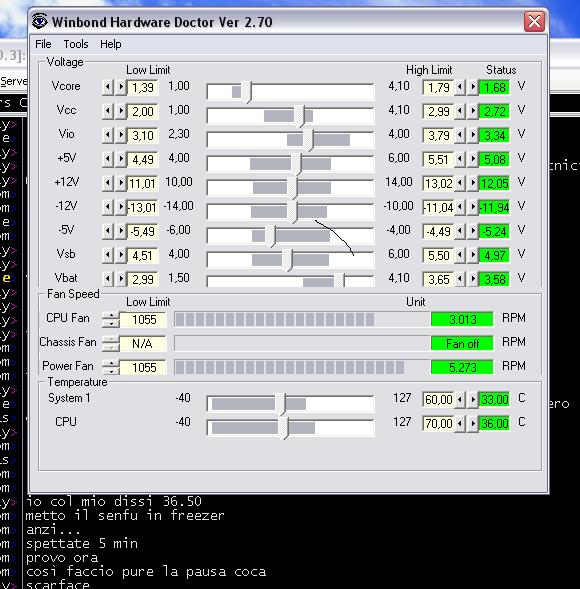
Task: Decrease Vsb high limit with left arrow
Action: (460, 256)
